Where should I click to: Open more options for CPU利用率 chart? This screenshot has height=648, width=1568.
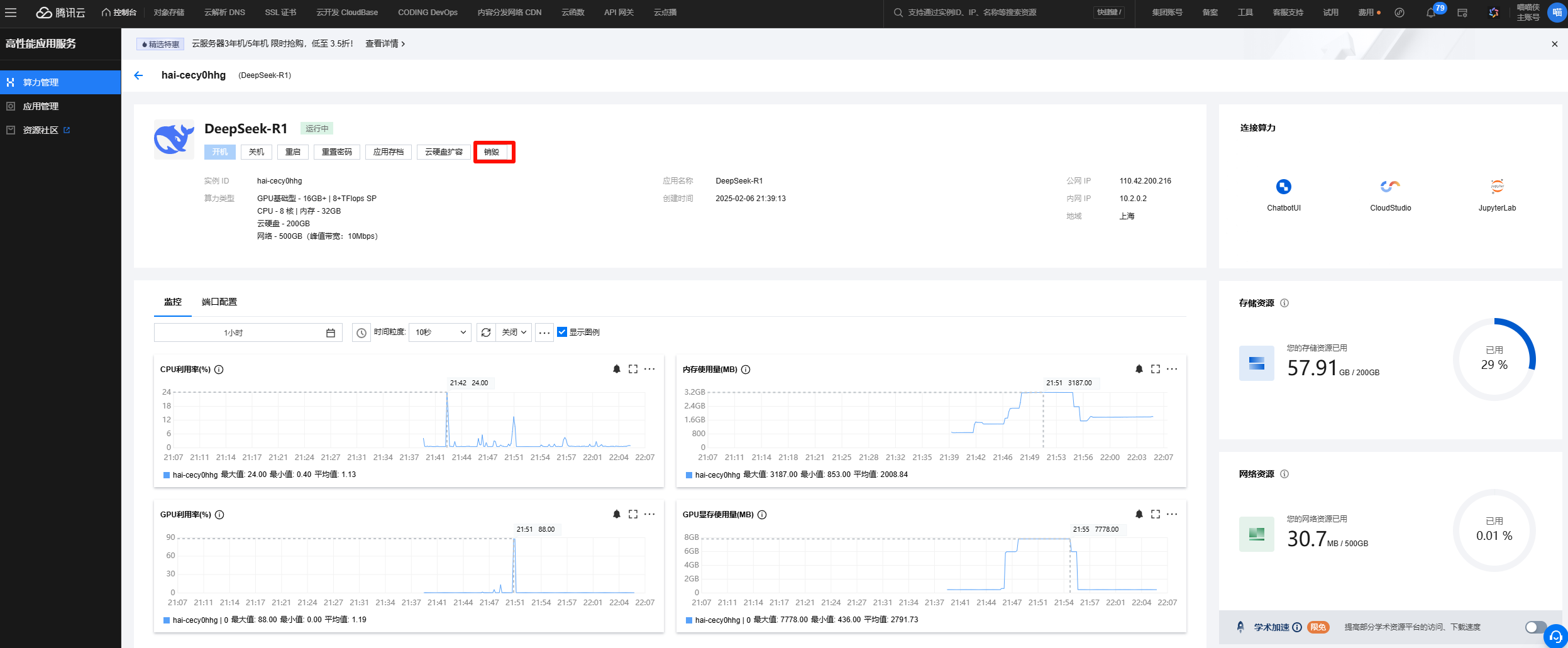tap(649, 369)
